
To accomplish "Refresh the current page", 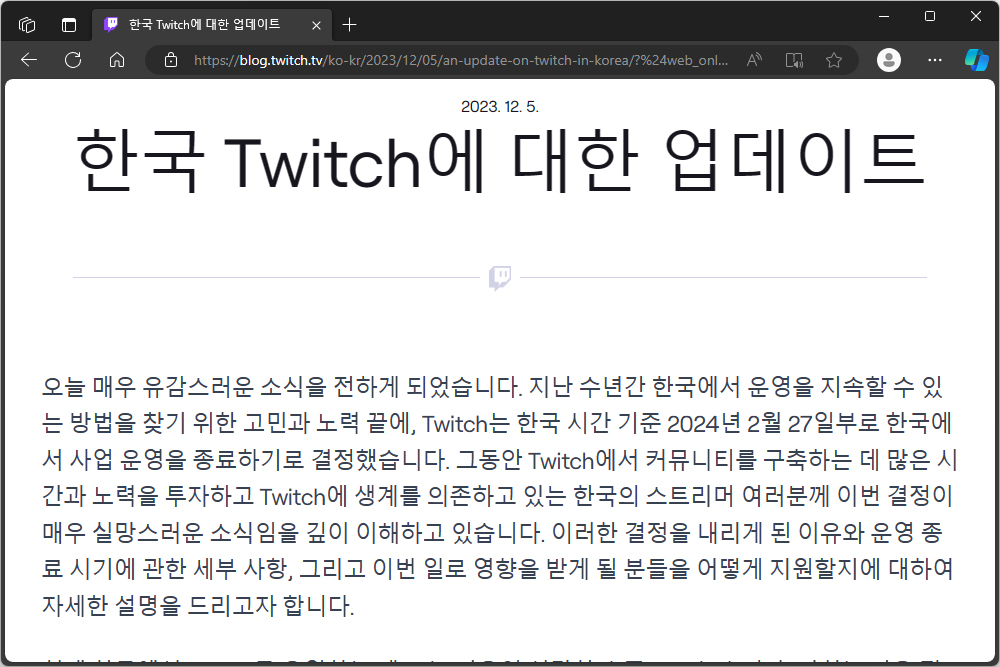I will click(x=73, y=60).
